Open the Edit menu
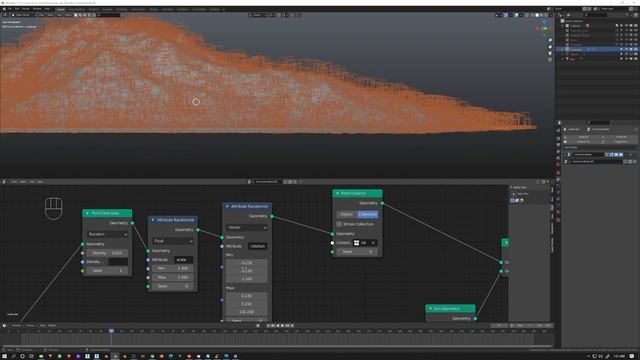This screenshot has width=640, height=360. point(17,9)
